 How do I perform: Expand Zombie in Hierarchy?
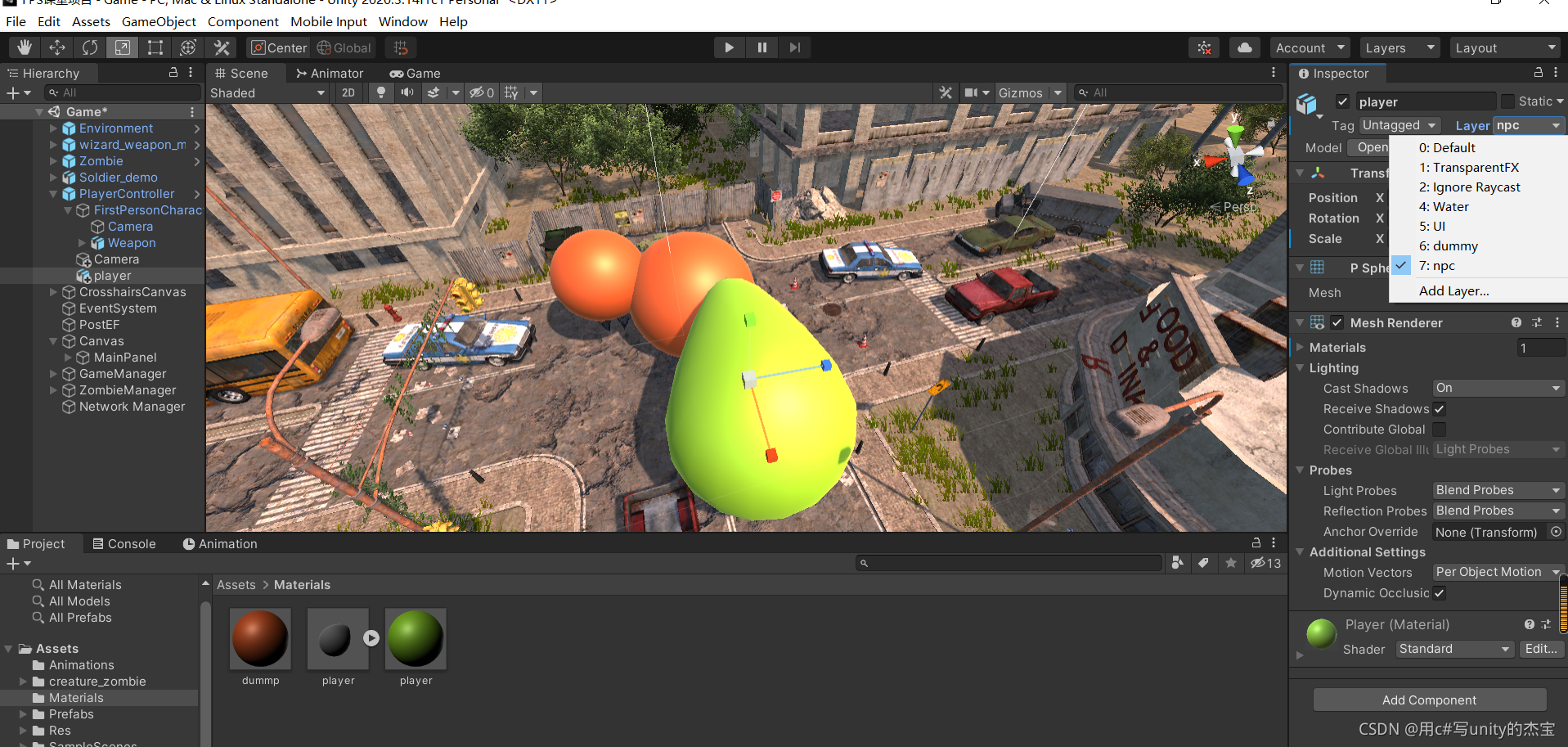[53, 161]
